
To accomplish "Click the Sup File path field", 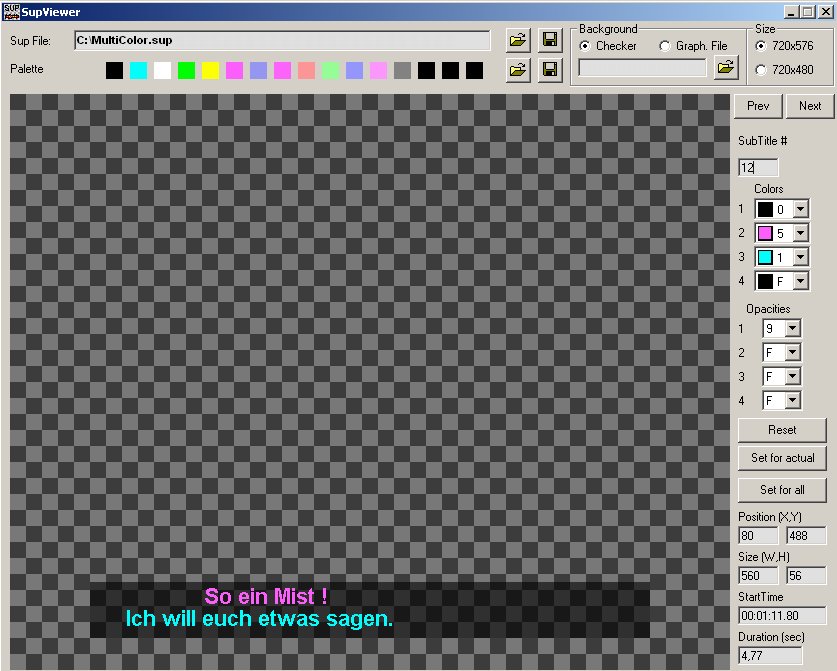I will 282,41.
